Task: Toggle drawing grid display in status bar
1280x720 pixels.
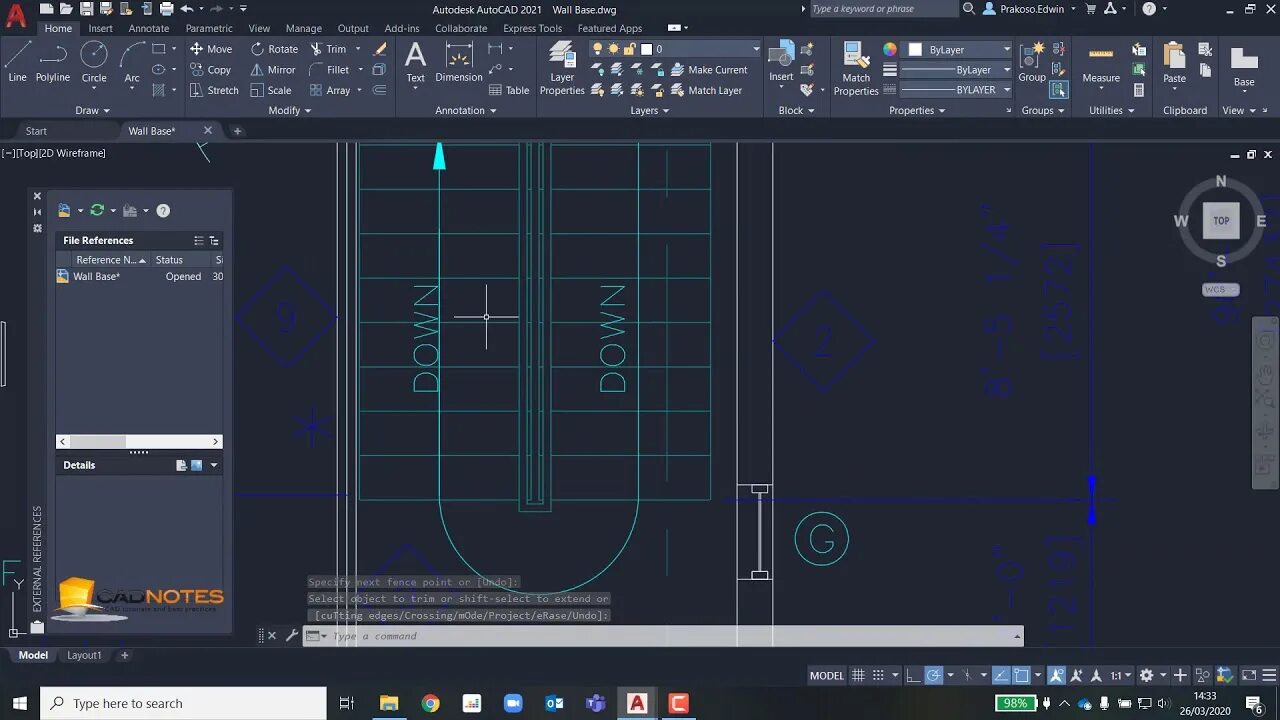Action: (x=858, y=676)
